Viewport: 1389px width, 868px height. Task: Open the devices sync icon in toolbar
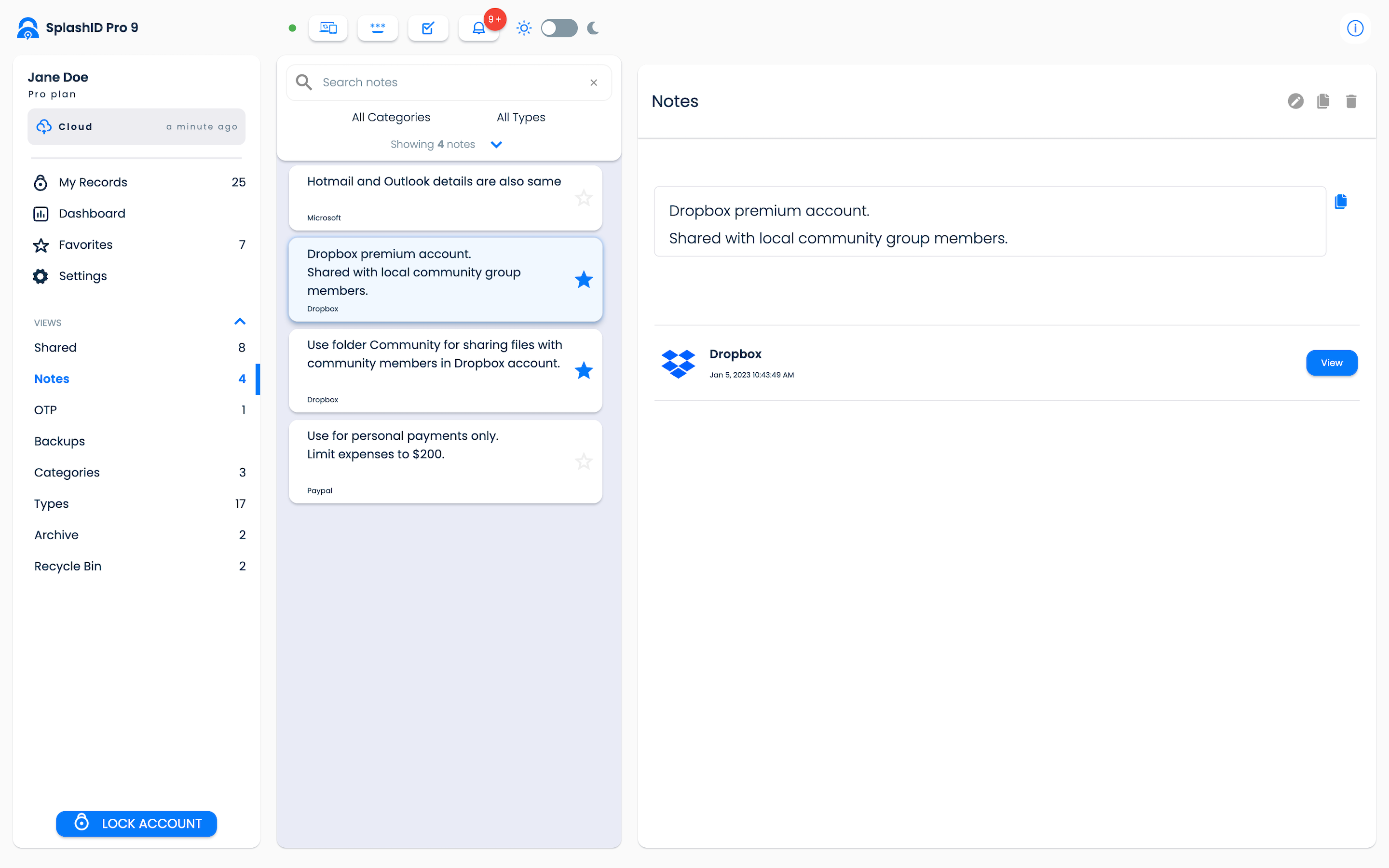(328, 28)
